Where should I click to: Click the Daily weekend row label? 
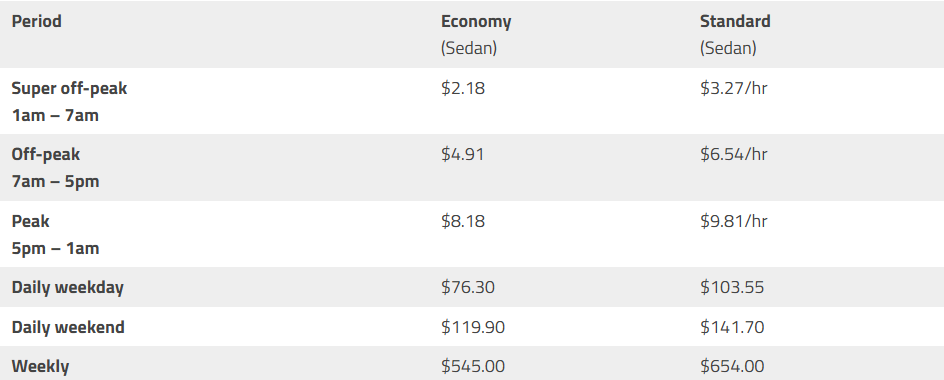pyautogui.click(x=68, y=327)
